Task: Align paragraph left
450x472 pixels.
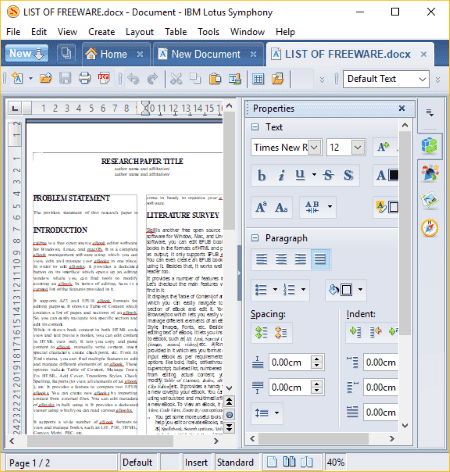Action: (x=262, y=259)
